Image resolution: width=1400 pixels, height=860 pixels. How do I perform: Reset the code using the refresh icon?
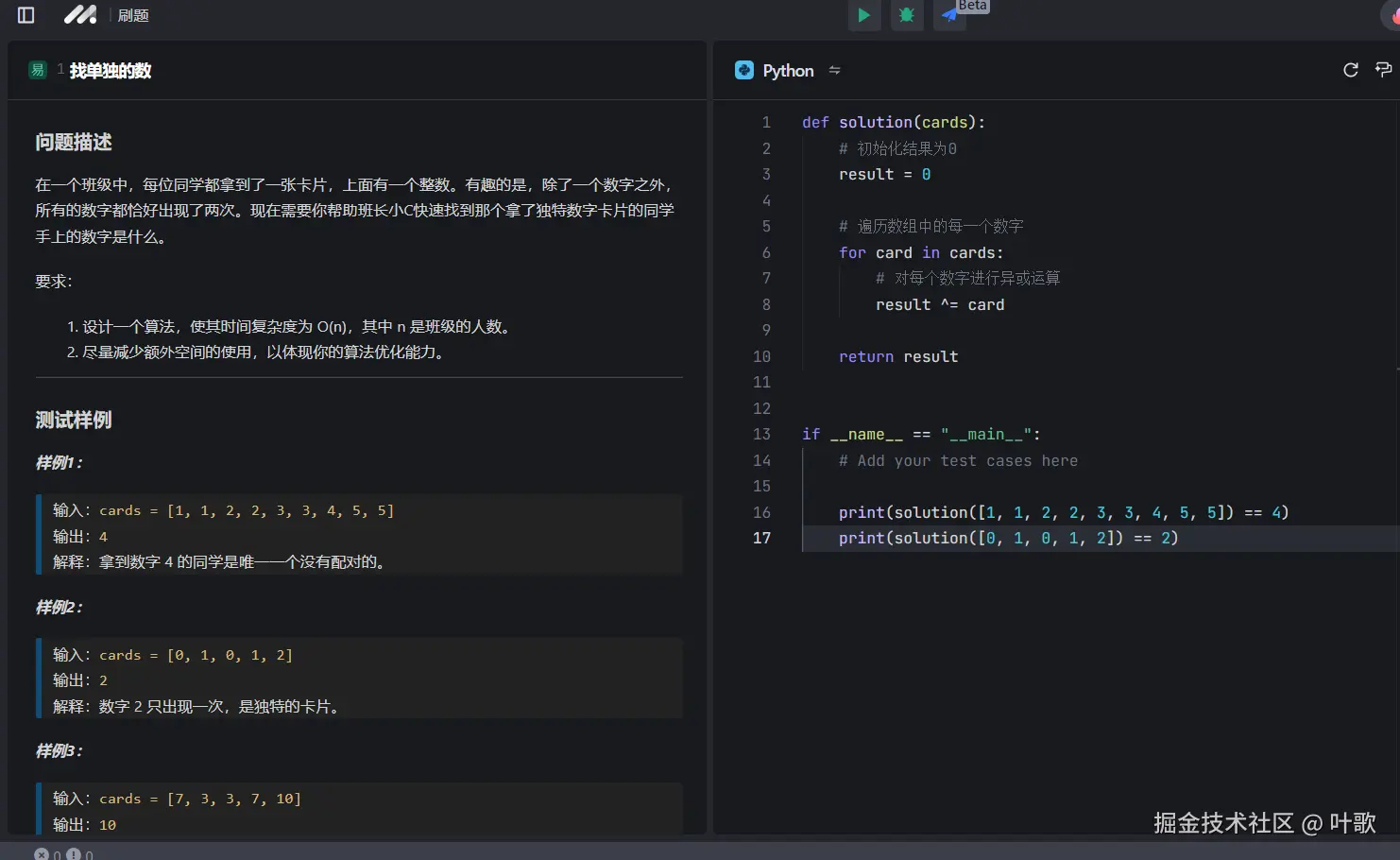coord(1350,70)
